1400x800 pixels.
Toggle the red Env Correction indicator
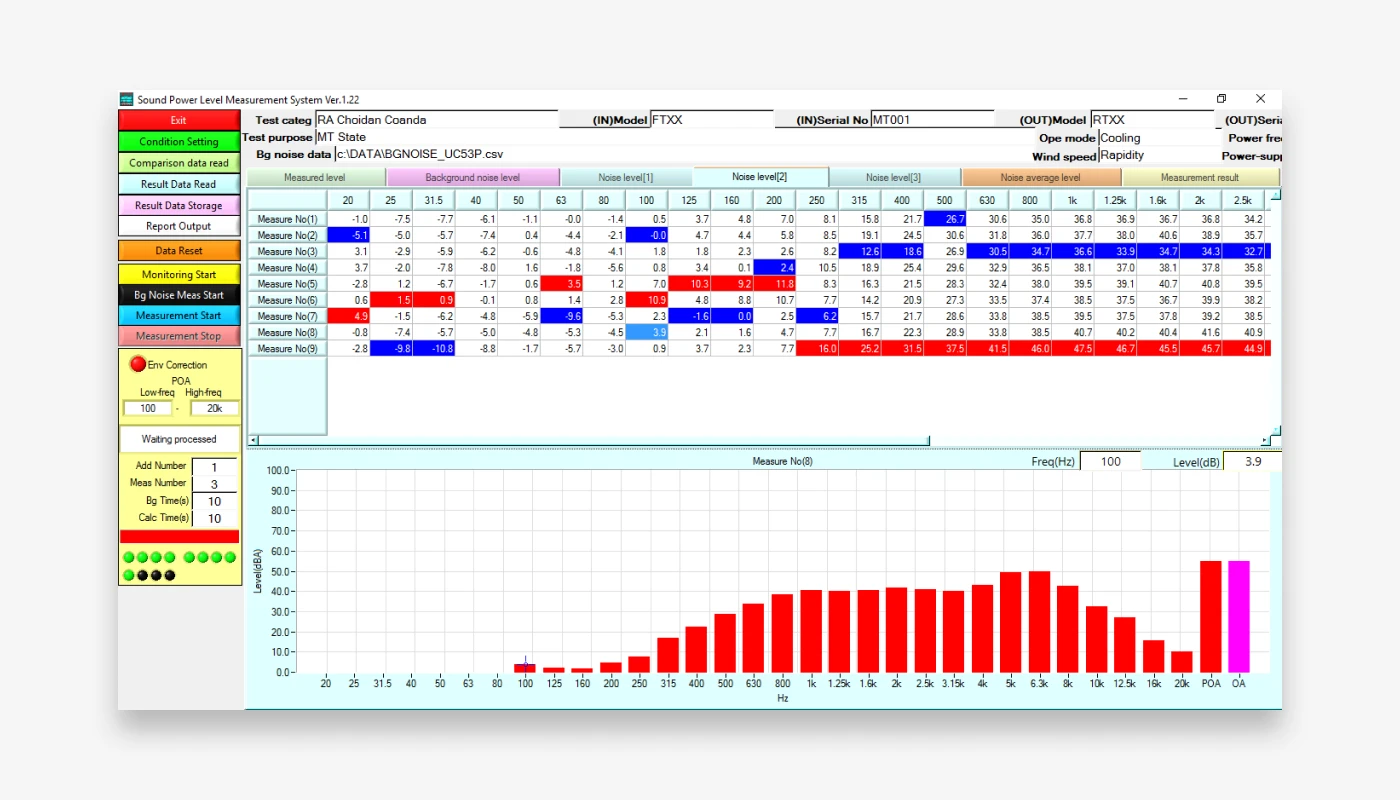[x=138, y=365]
